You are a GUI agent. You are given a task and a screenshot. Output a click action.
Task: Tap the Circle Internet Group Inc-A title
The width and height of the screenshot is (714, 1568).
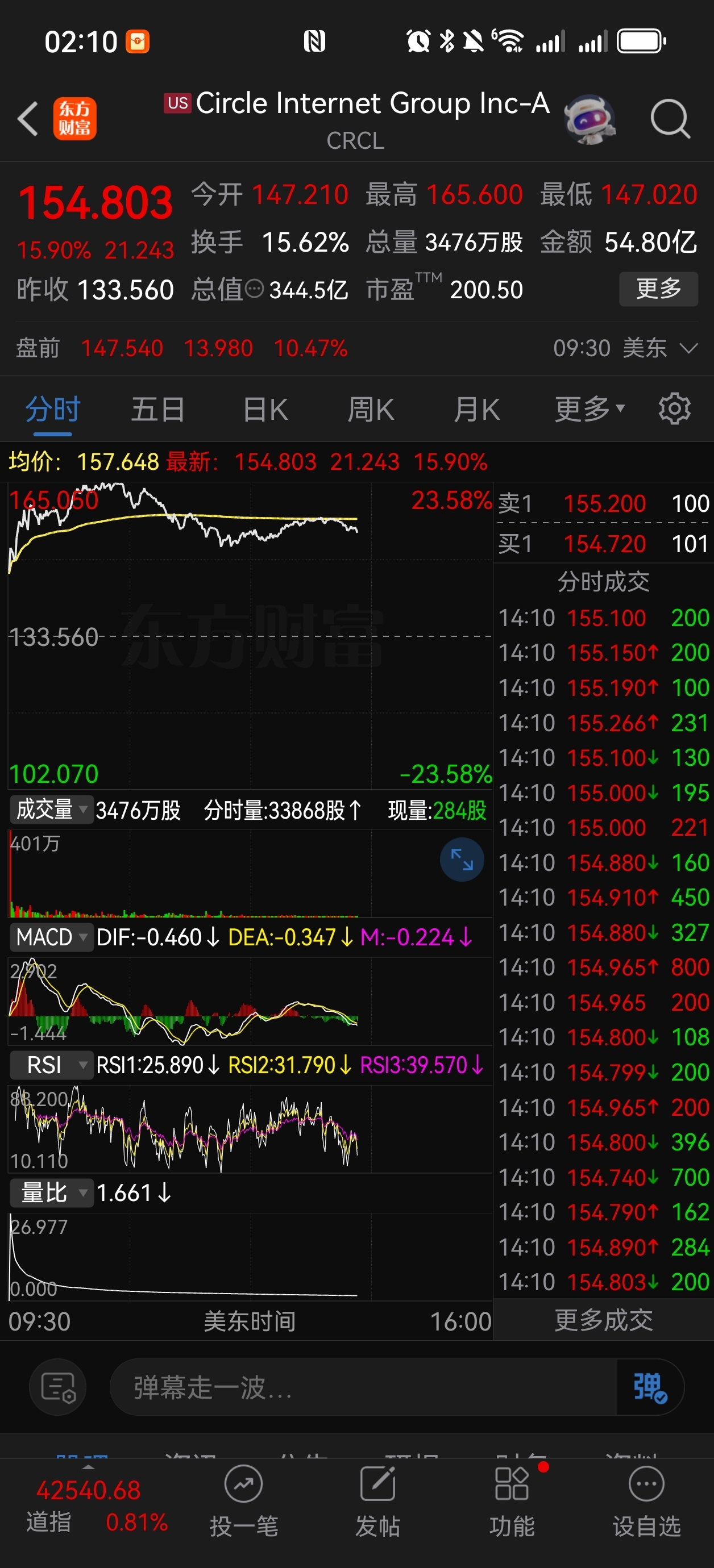pos(373,103)
